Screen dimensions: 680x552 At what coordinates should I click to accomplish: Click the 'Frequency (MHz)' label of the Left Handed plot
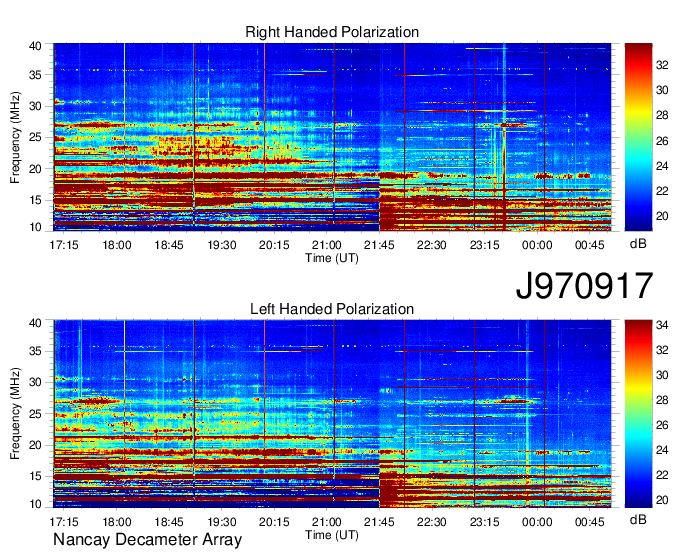pos(15,414)
